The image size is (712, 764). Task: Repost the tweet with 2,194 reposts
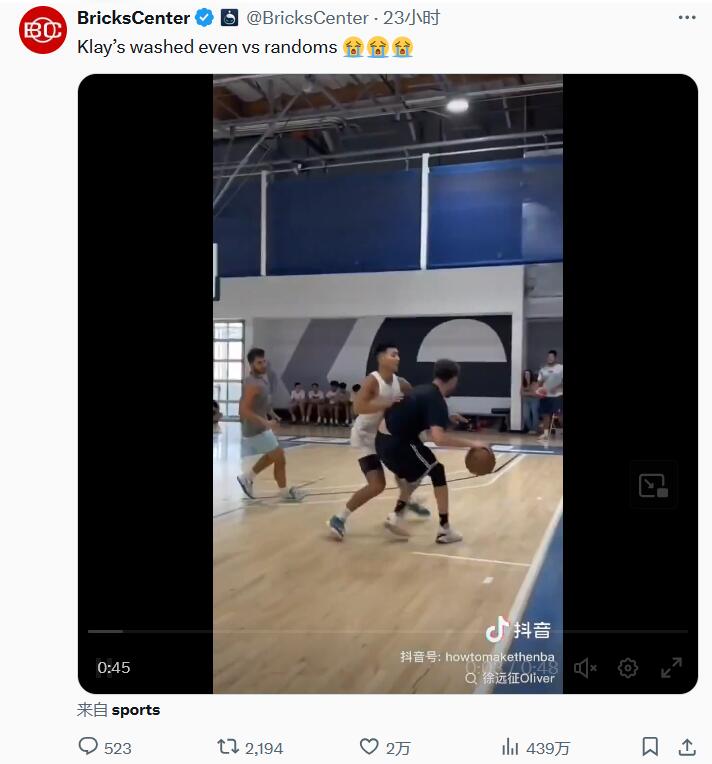tap(228, 747)
